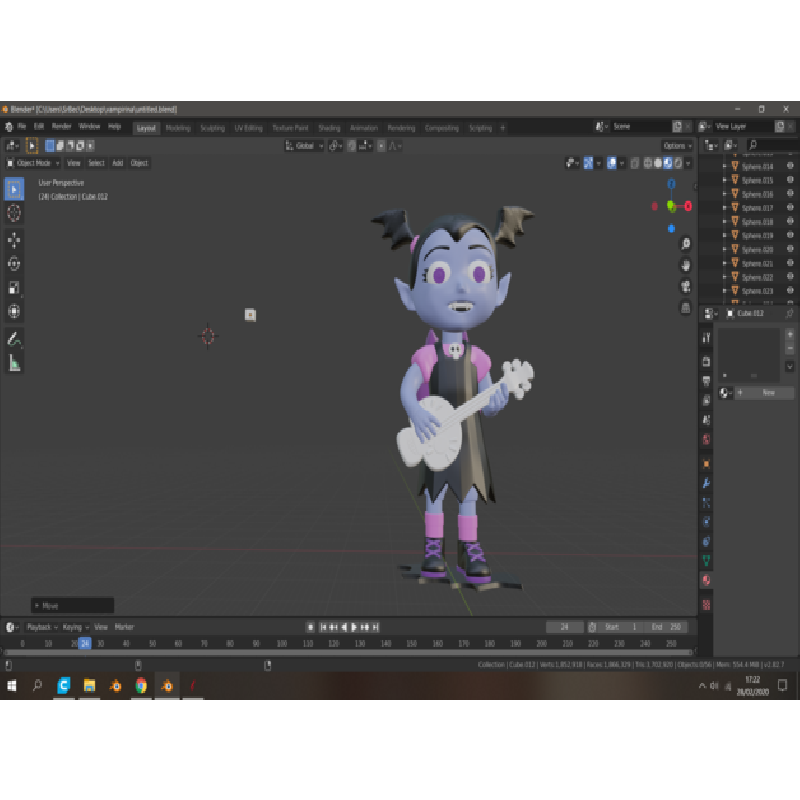
Task: Toggle proportional editing in the header
Action: tap(381, 146)
